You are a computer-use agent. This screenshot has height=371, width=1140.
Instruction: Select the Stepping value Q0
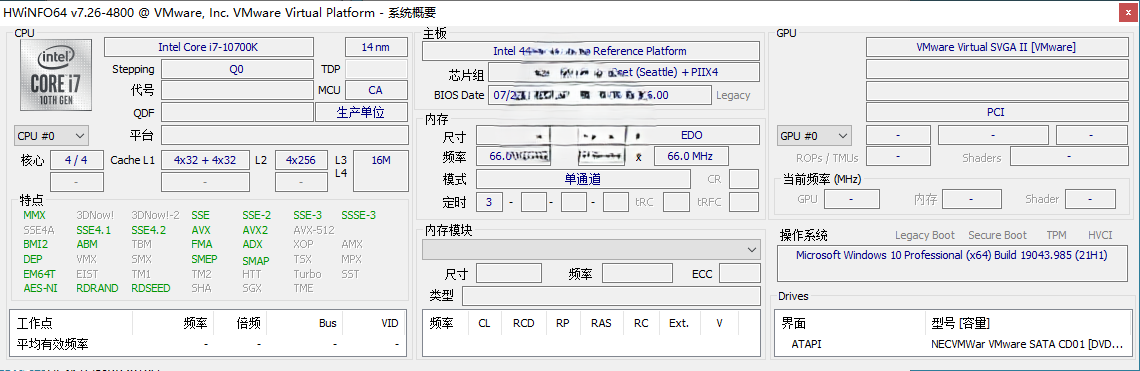[x=236, y=69]
